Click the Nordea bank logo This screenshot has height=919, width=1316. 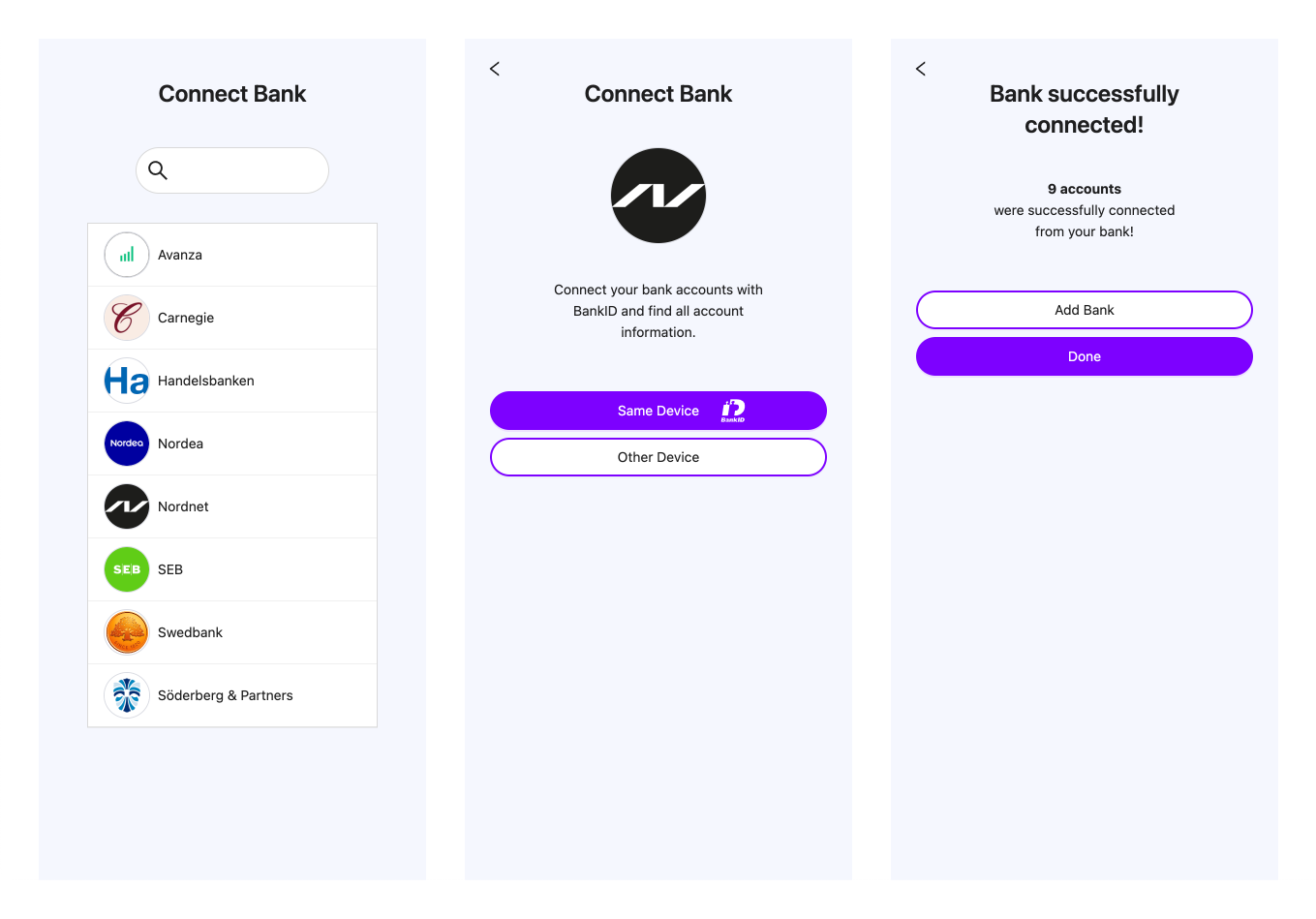(127, 443)
